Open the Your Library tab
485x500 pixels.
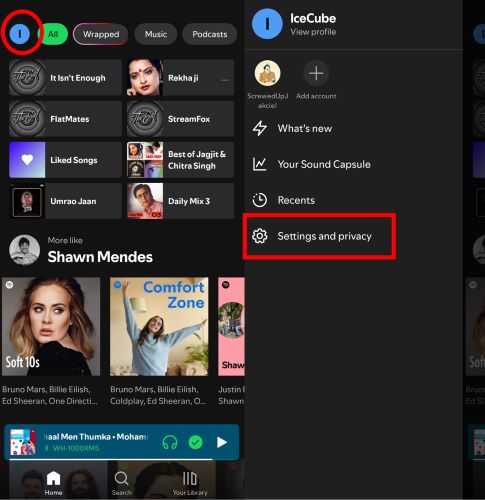click(x=190, y=483)
